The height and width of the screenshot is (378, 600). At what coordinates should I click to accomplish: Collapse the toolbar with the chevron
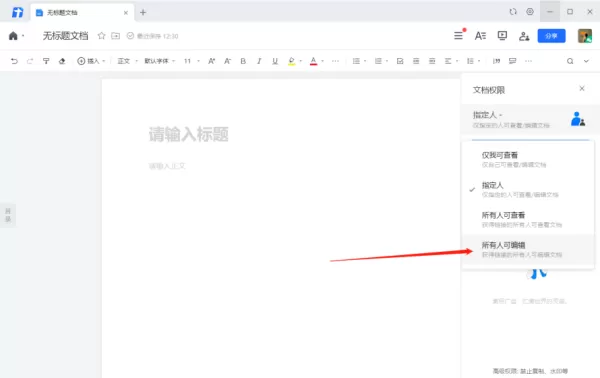point(586,61)
